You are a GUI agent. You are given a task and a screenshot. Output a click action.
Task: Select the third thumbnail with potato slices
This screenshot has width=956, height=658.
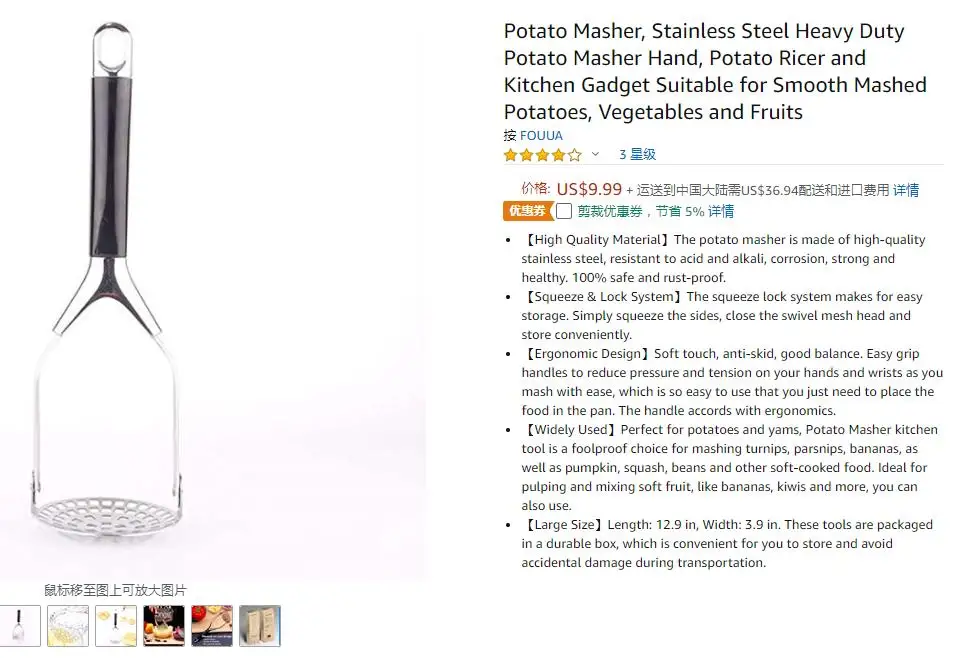116,626
